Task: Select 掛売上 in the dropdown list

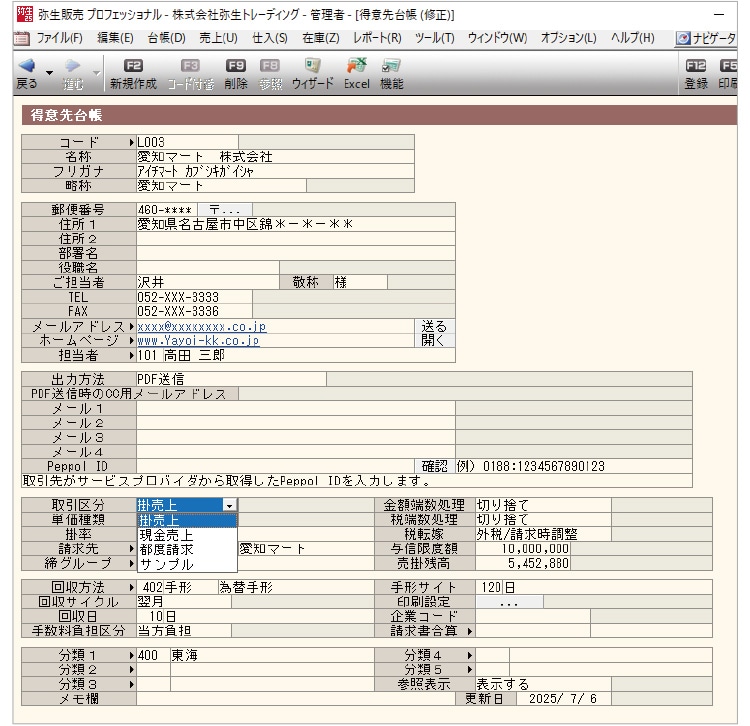Action: point(187,520)
